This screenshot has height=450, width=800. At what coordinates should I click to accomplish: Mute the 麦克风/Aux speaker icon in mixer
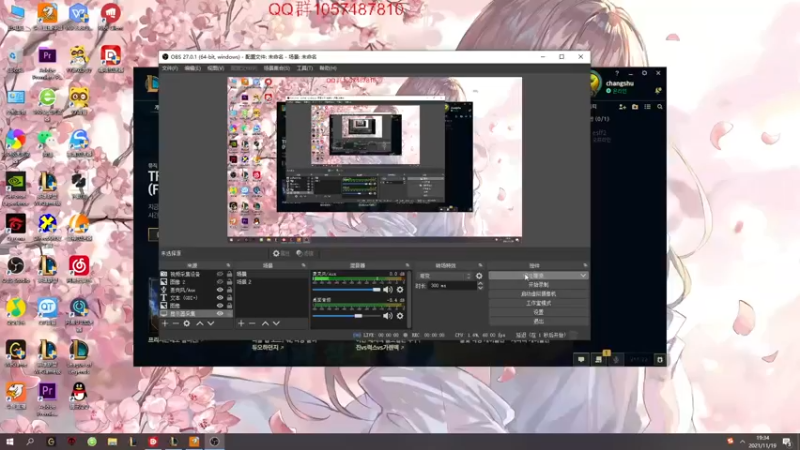[388, 290]
